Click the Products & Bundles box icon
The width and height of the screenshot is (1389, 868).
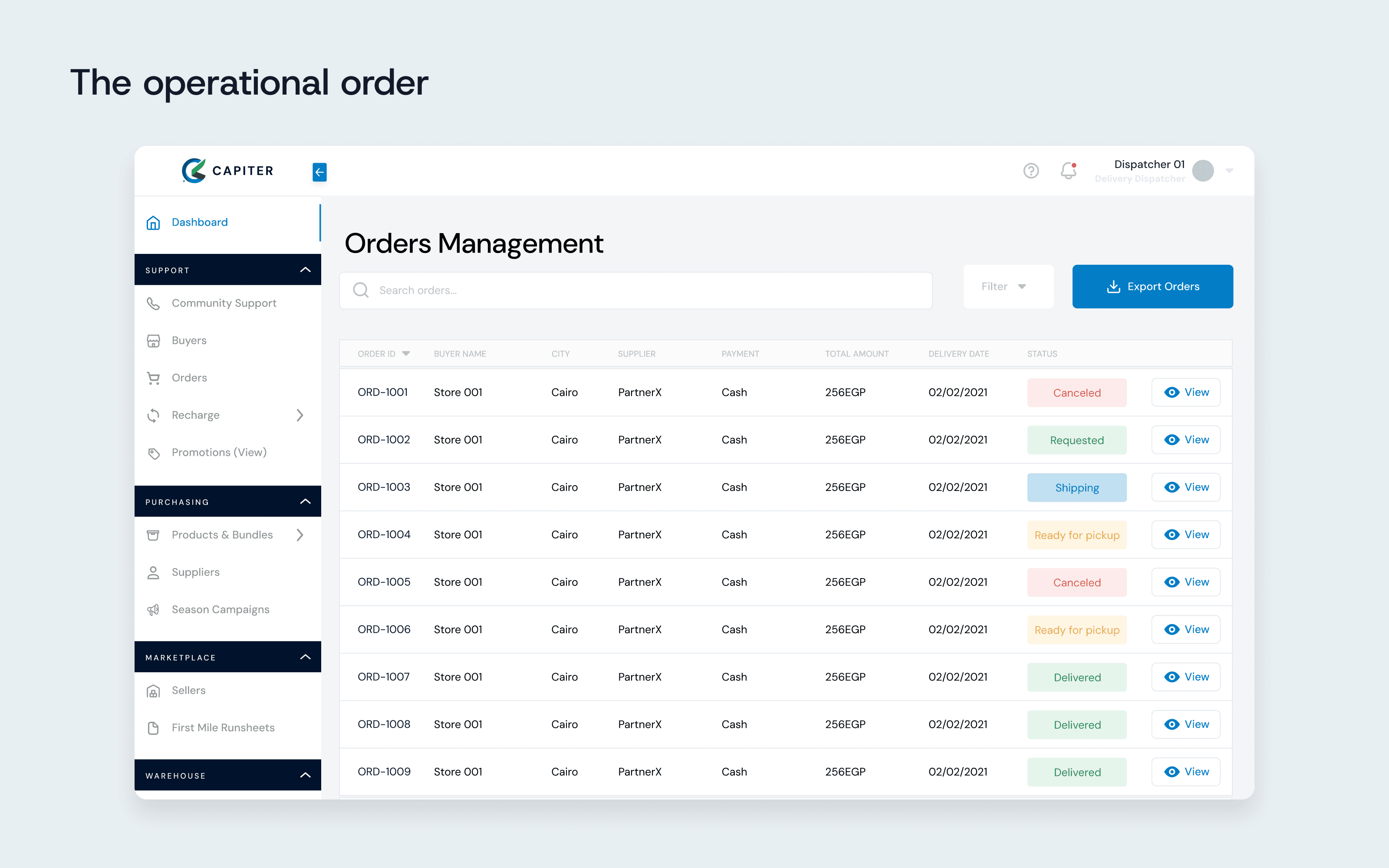(153, 535)
